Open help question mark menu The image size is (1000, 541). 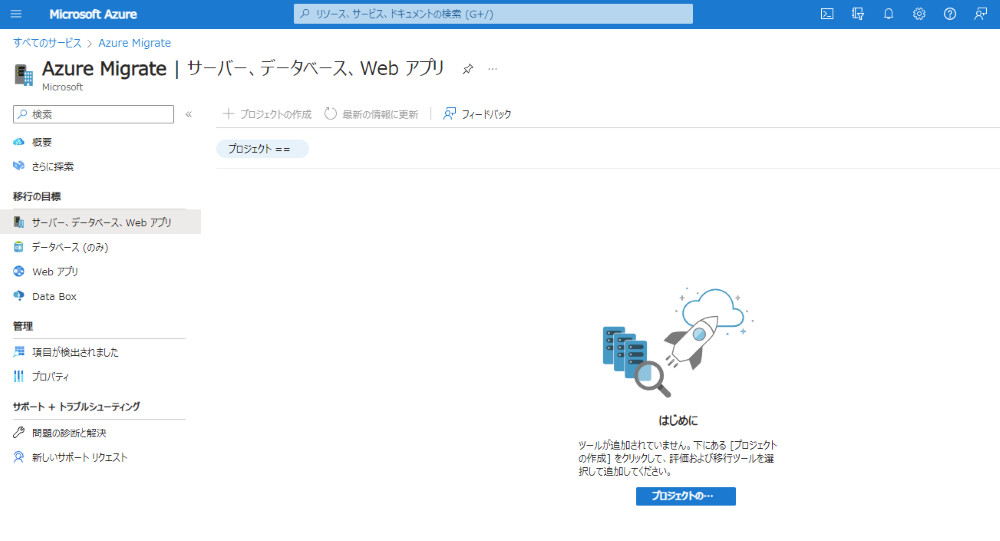(950, 14)
